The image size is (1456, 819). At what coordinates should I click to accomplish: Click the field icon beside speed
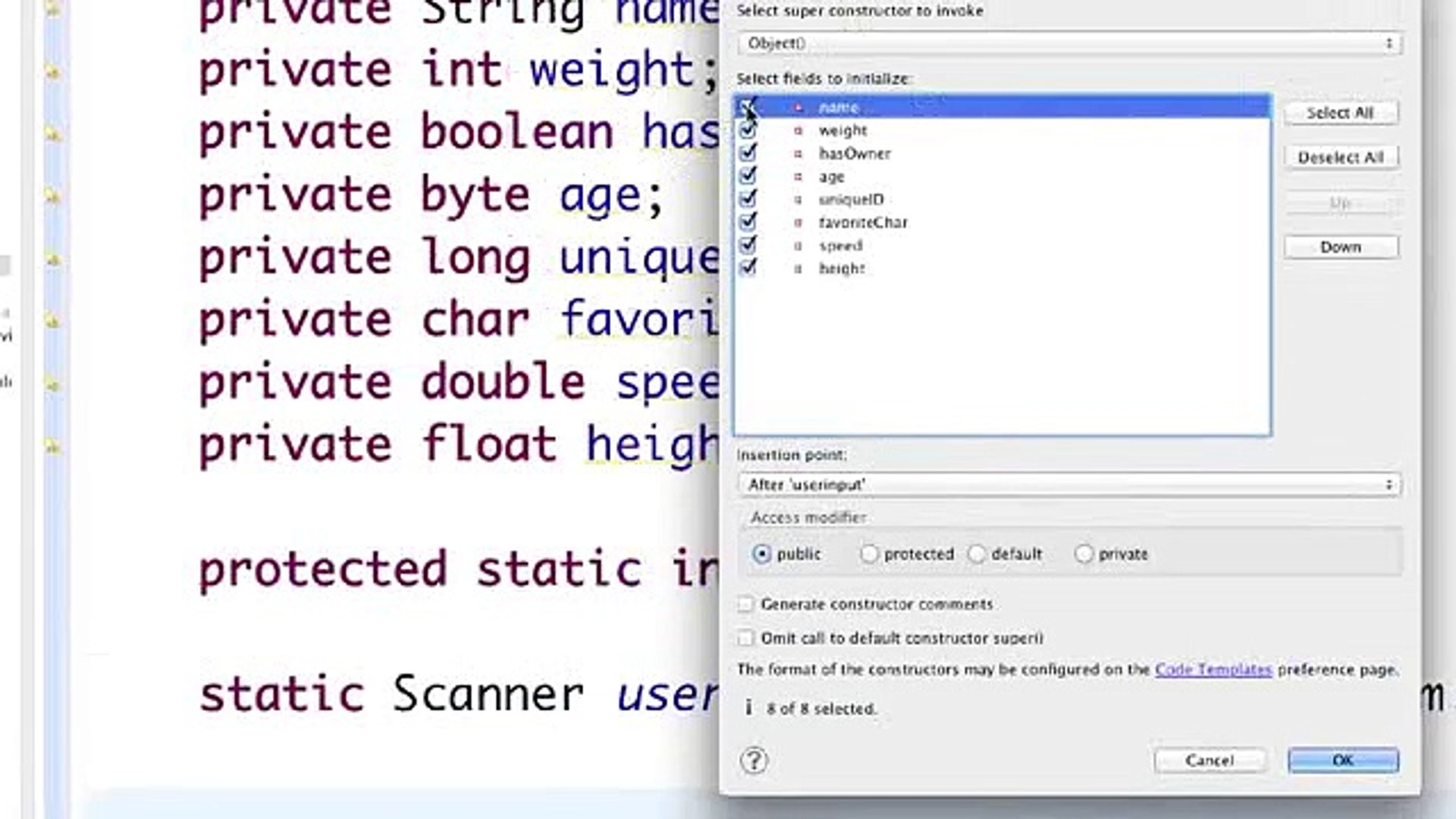tap(798, 245)
